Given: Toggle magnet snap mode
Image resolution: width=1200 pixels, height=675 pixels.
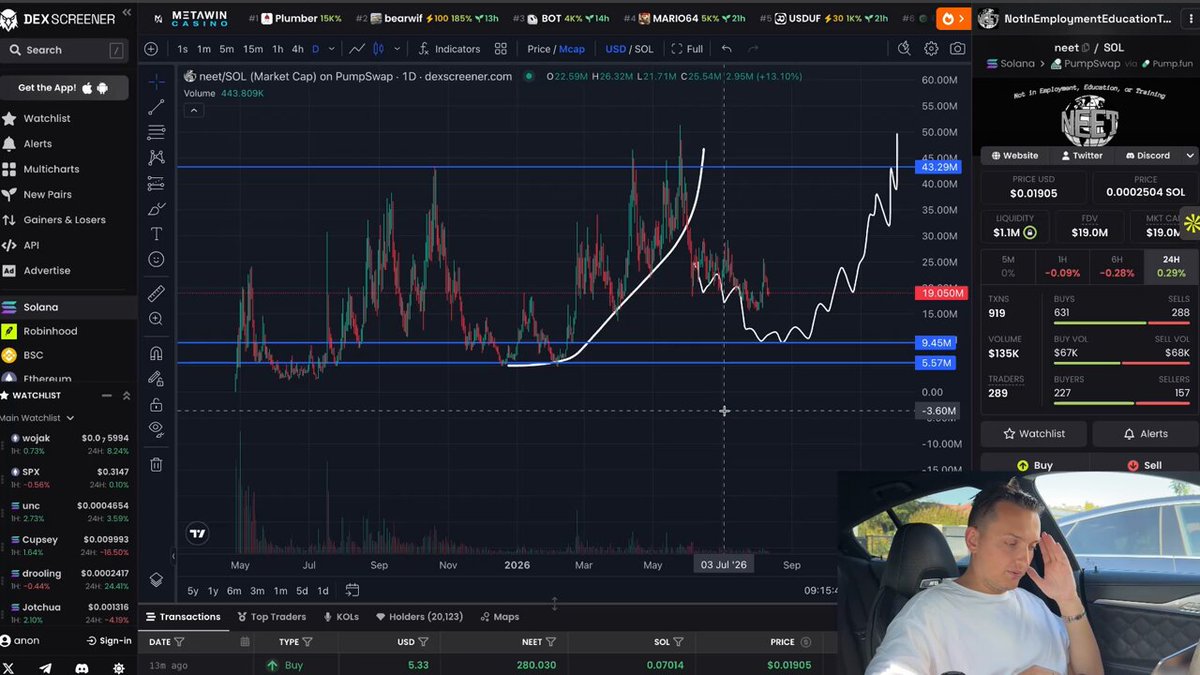Looking at the screenshot, I should [156, 354].
